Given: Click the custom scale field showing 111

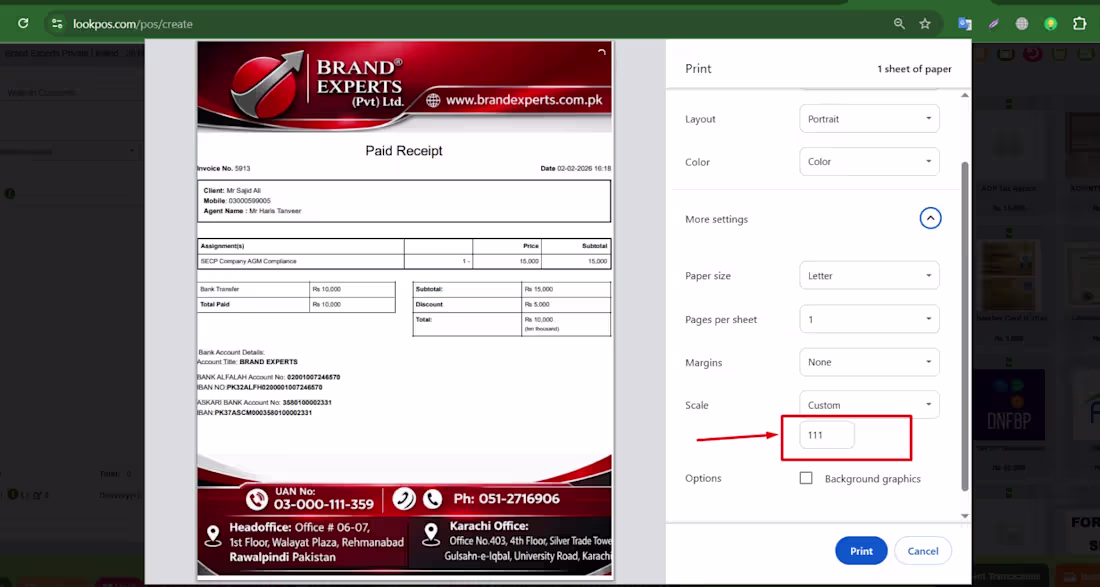Looking at the screenshot, I should [x=827, y=435].
